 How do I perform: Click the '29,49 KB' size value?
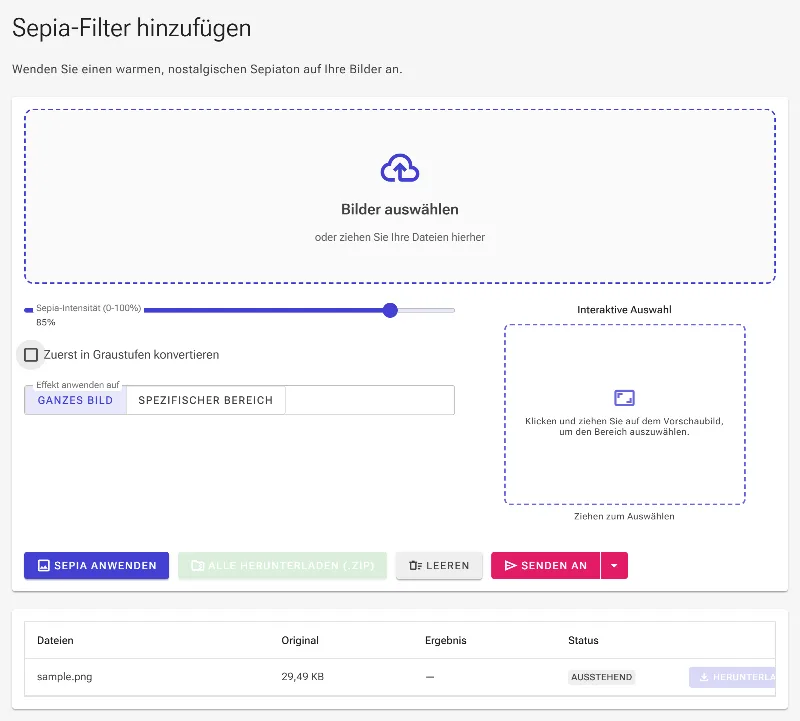coord(303,677)
